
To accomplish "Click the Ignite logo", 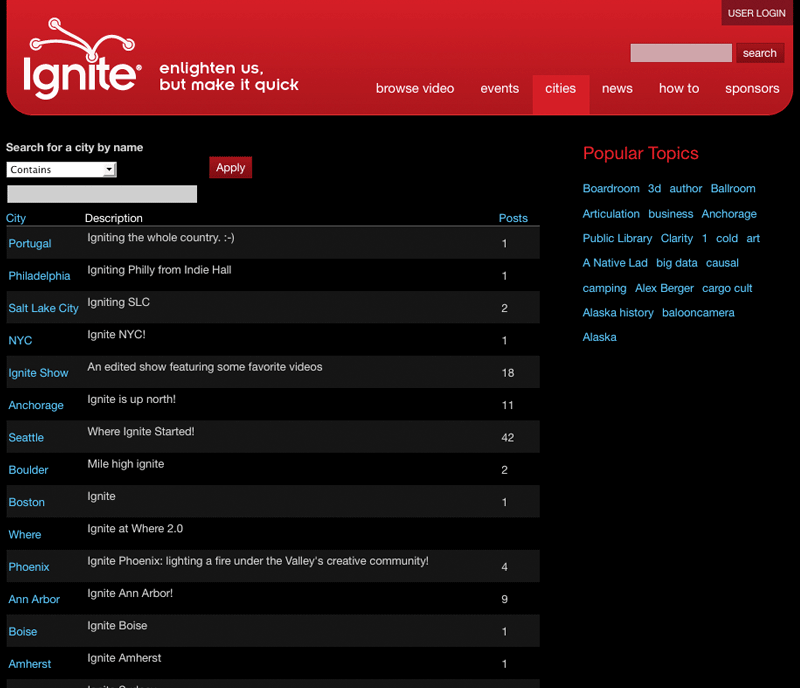I will point(82,61).
